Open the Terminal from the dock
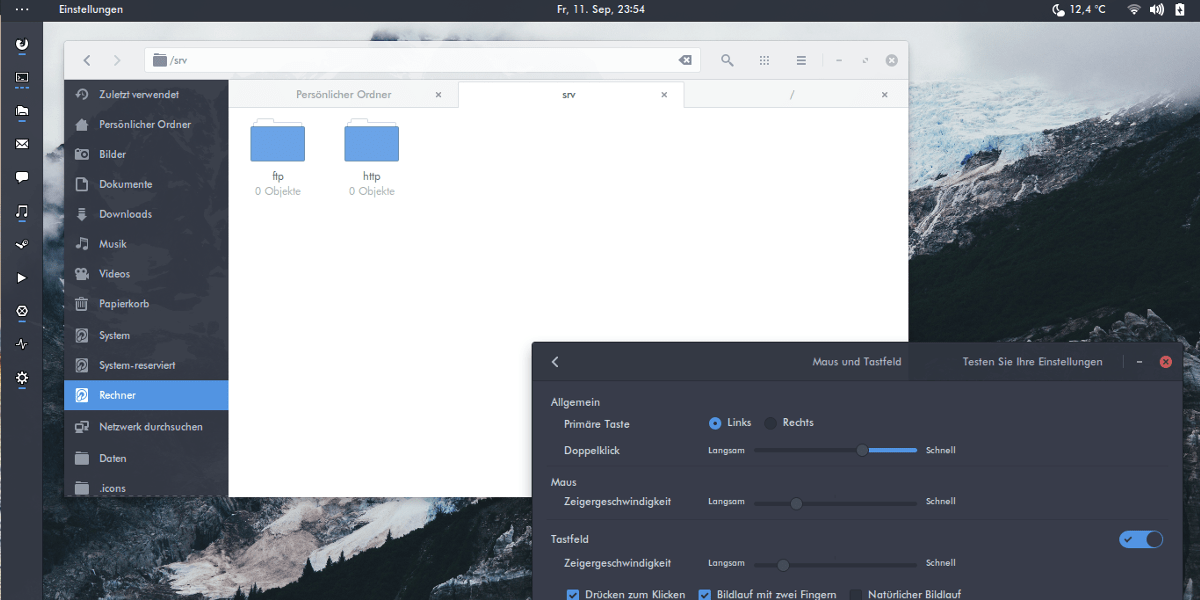1200x600 pixels. click(x=21, y=78)
